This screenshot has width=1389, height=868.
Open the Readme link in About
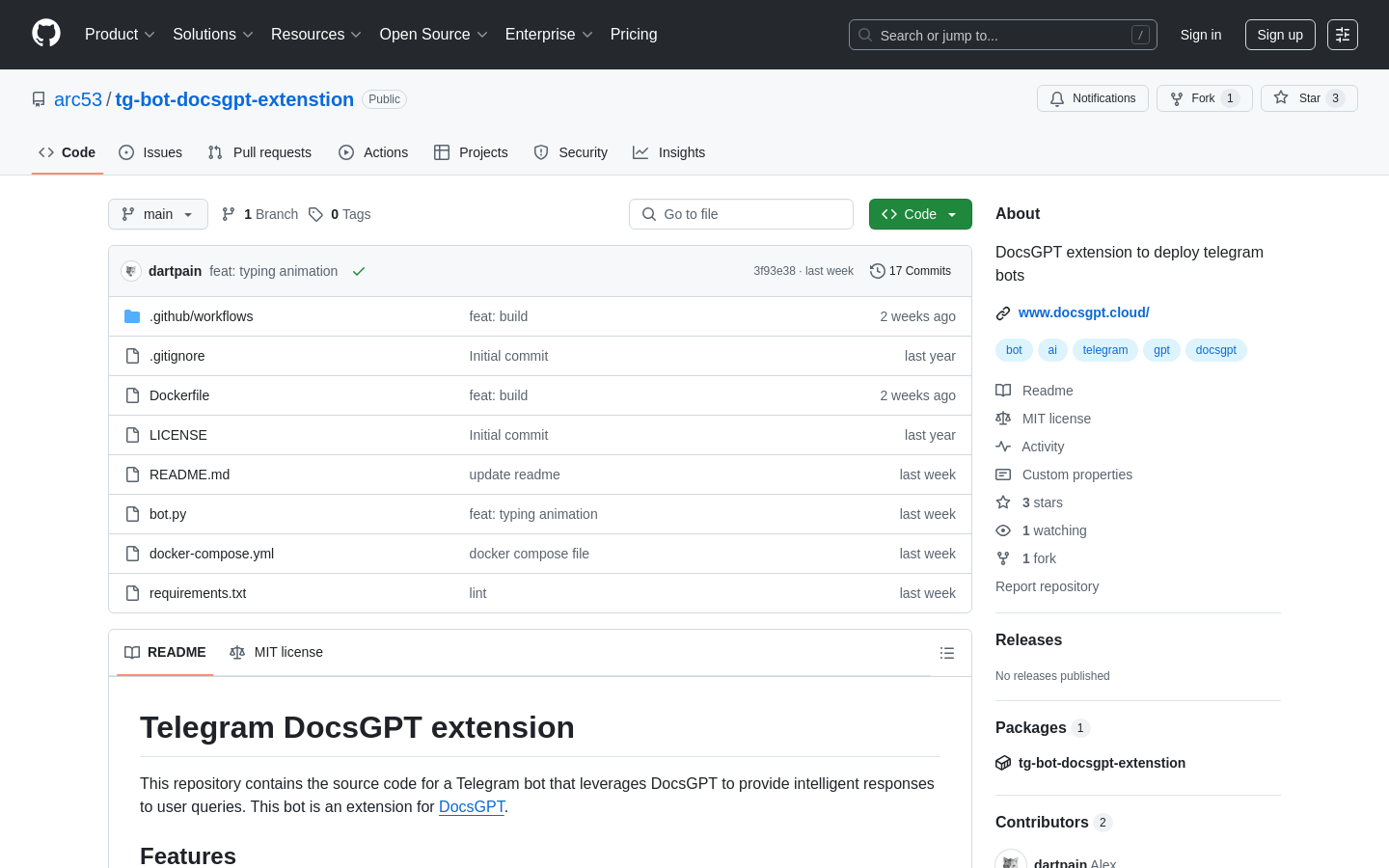tap(1035, 391)
